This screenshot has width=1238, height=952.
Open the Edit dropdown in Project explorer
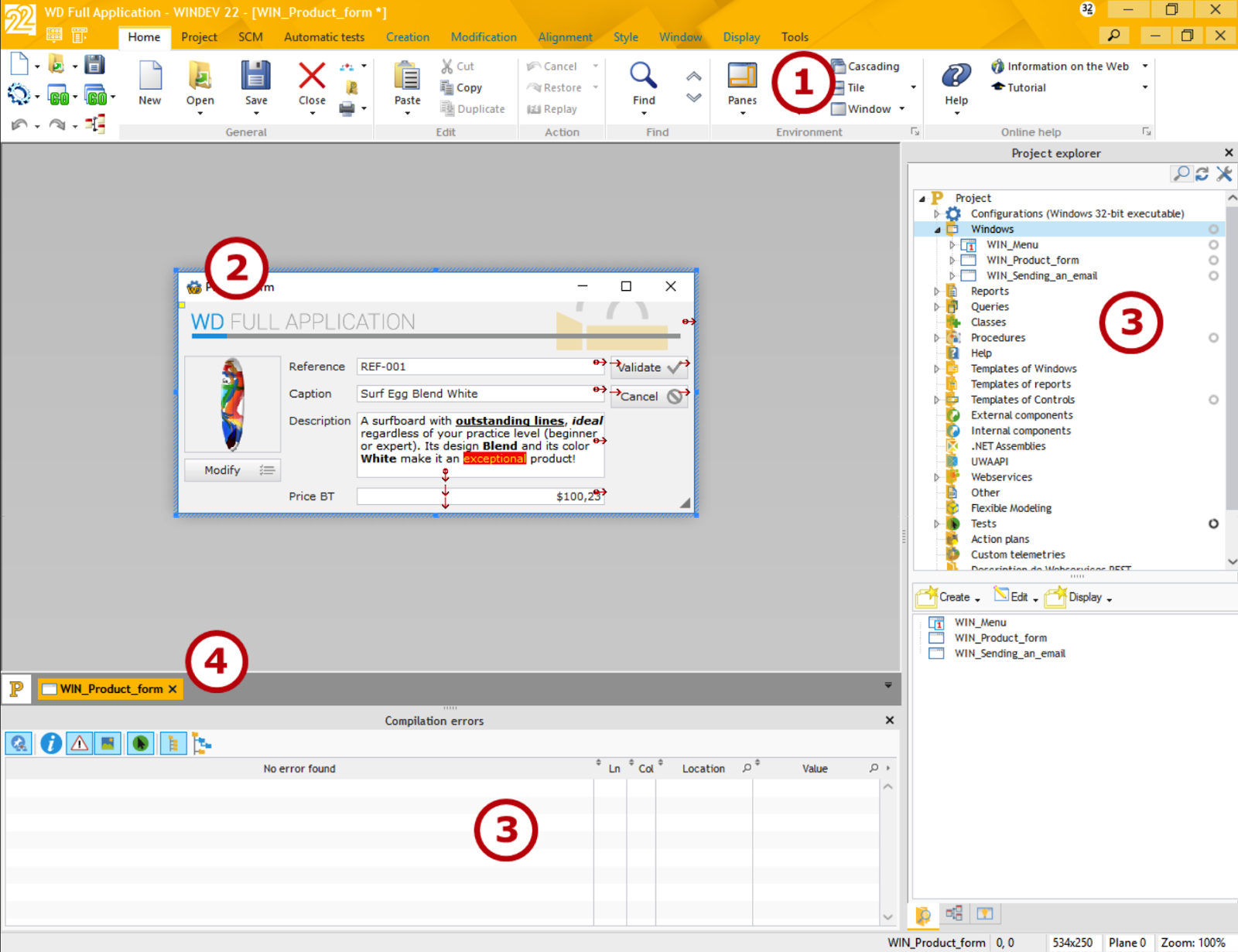[x=1016, y=597]
